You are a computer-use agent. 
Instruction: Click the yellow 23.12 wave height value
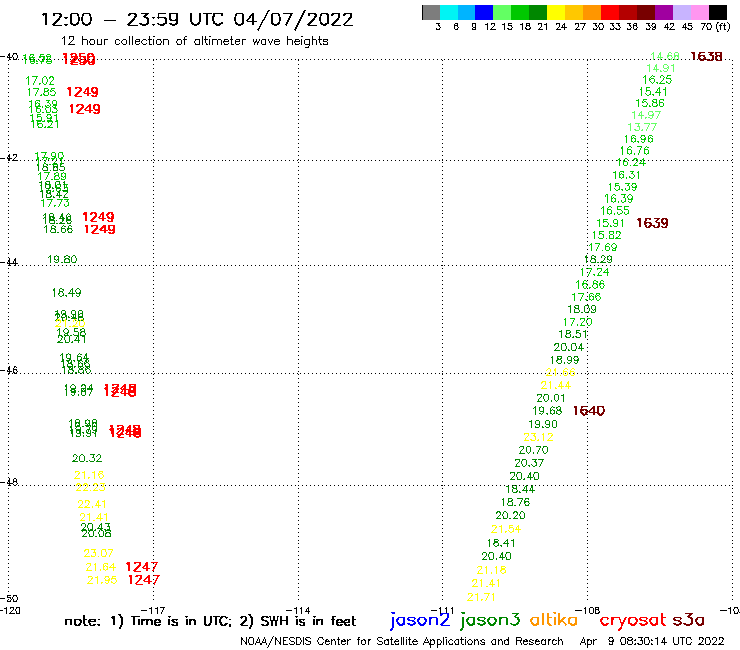[x=538, y=437]
